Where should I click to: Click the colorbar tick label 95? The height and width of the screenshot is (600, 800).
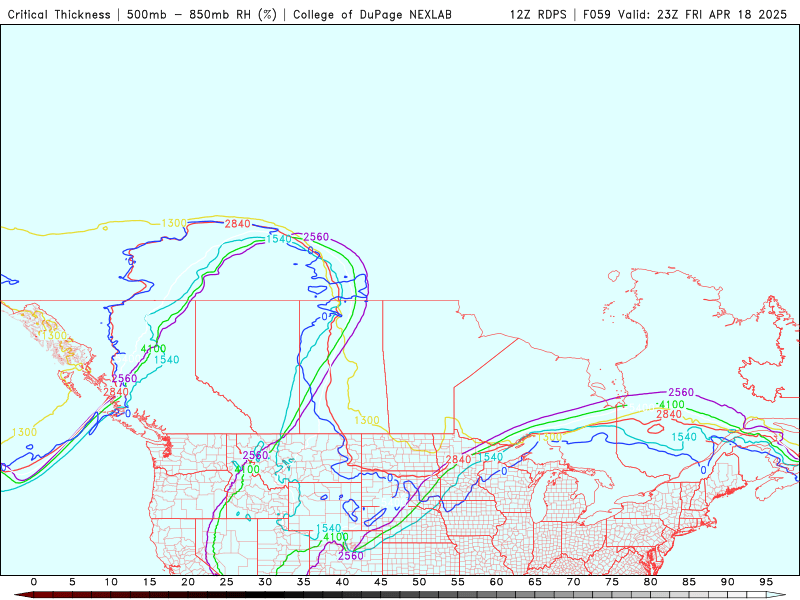[766, 582]
